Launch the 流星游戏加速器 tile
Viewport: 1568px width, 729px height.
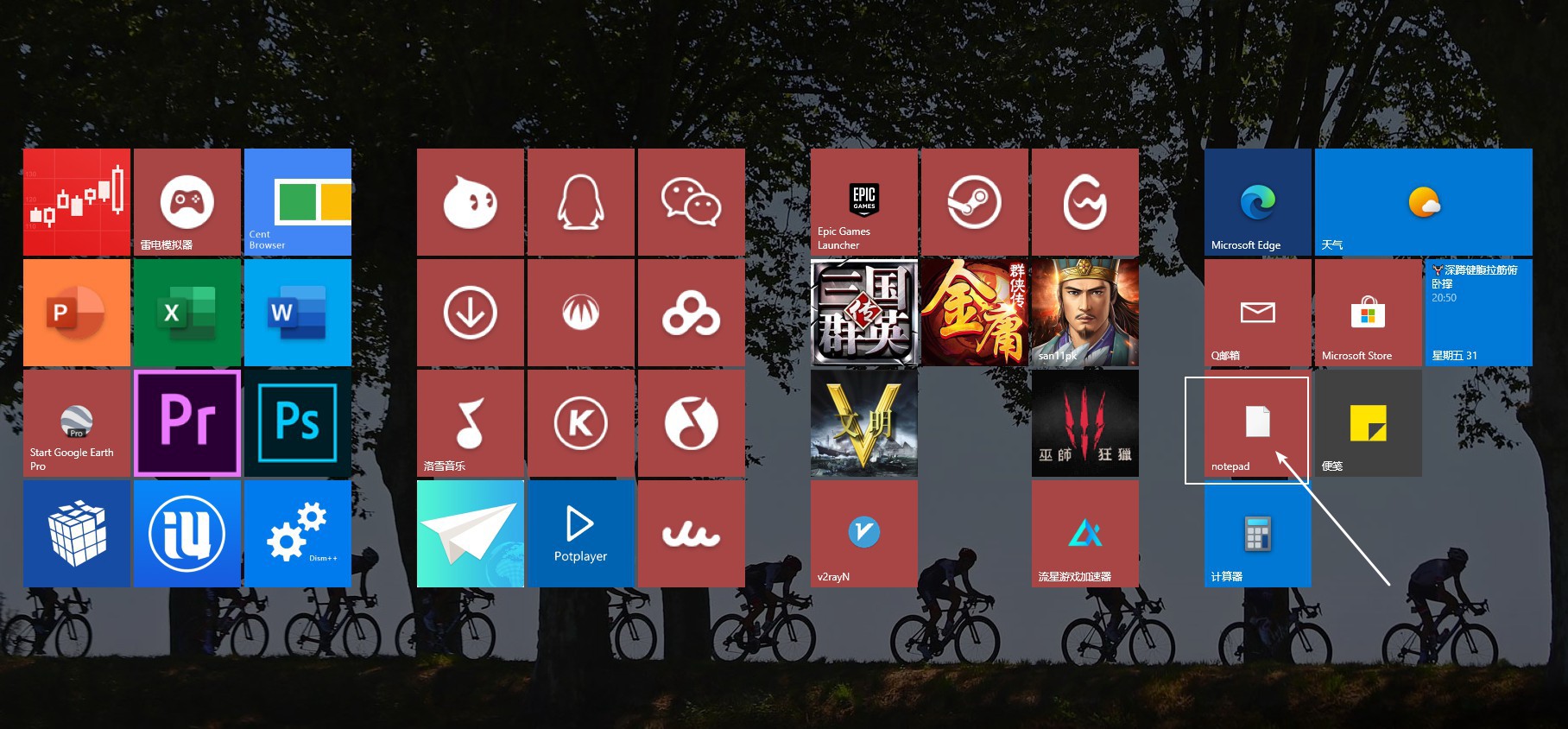click(1085, 534)
